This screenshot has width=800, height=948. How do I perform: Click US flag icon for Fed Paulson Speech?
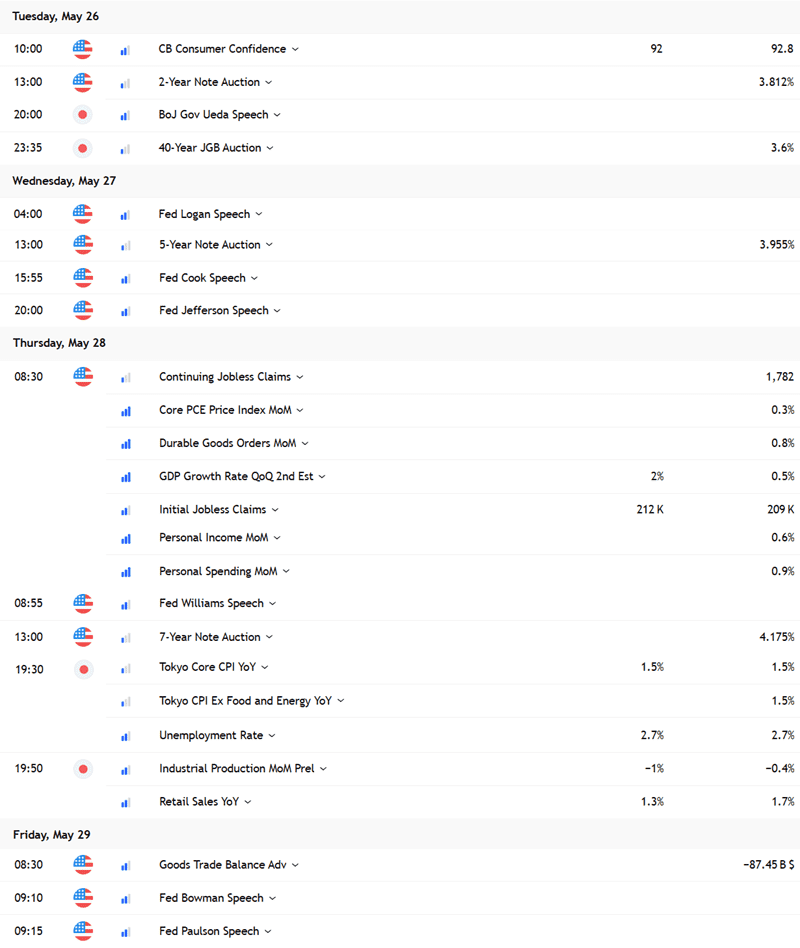83,931
